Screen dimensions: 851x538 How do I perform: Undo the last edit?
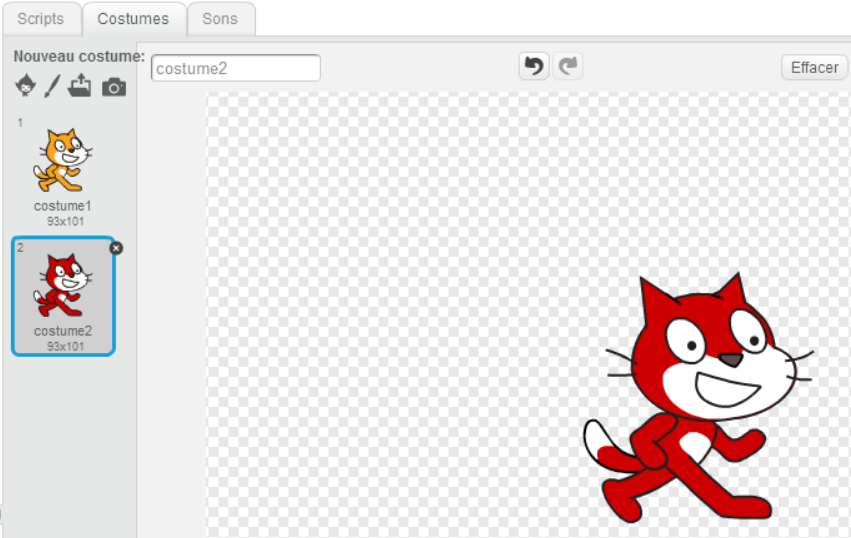[x=534, y=66]
